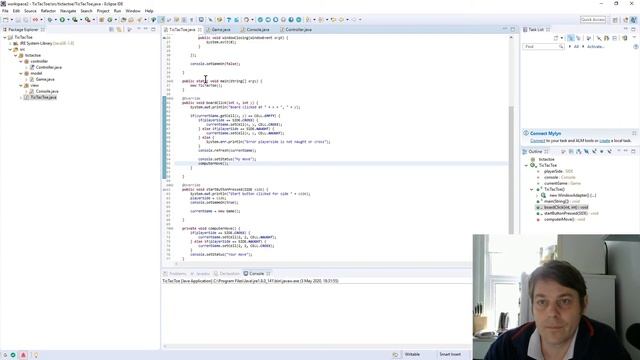Collapse the view package node
This screenshot has height=360, width=640.
point(21,86)
